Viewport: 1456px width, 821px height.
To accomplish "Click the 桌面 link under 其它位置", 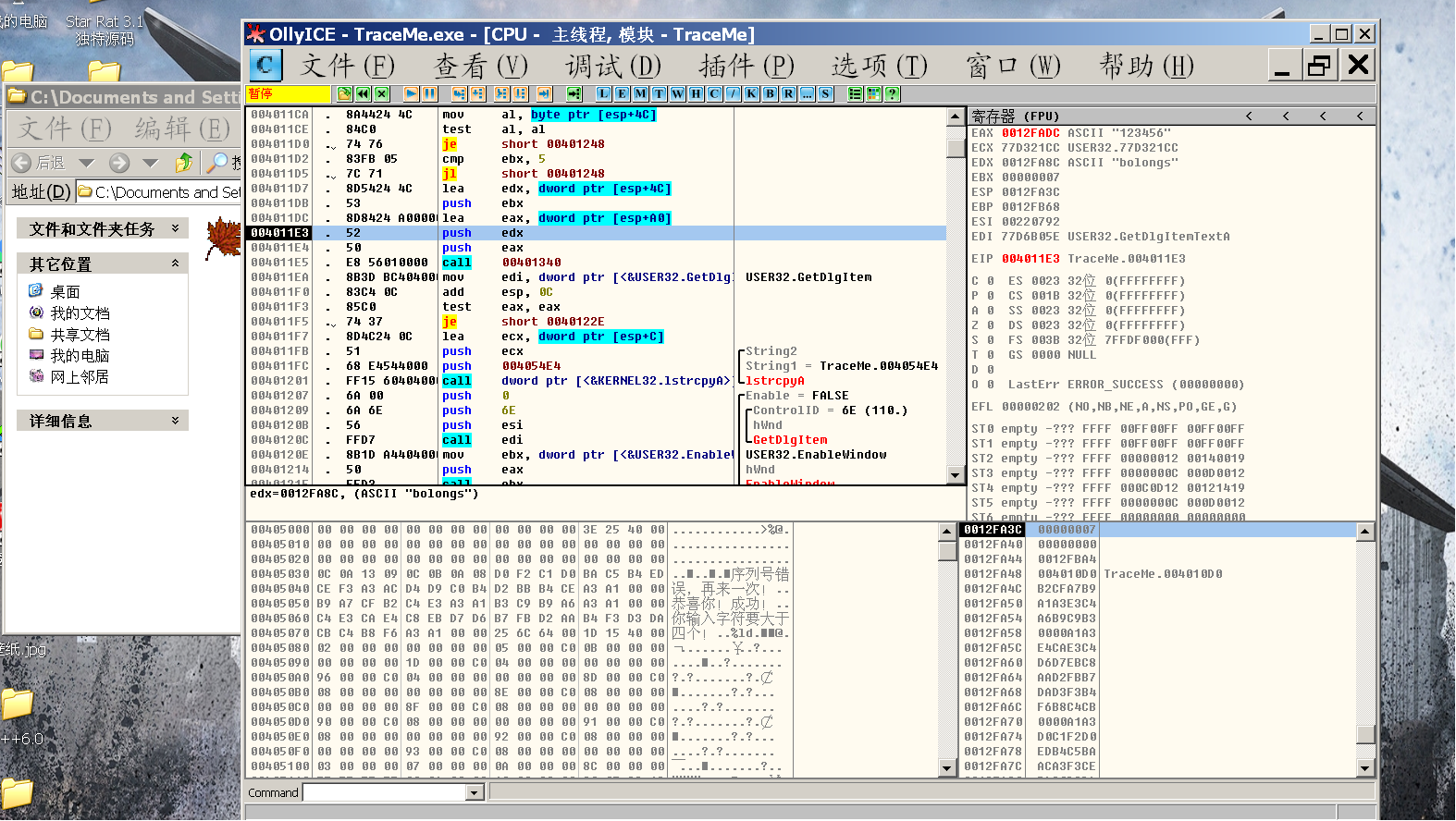I will 65,292.
